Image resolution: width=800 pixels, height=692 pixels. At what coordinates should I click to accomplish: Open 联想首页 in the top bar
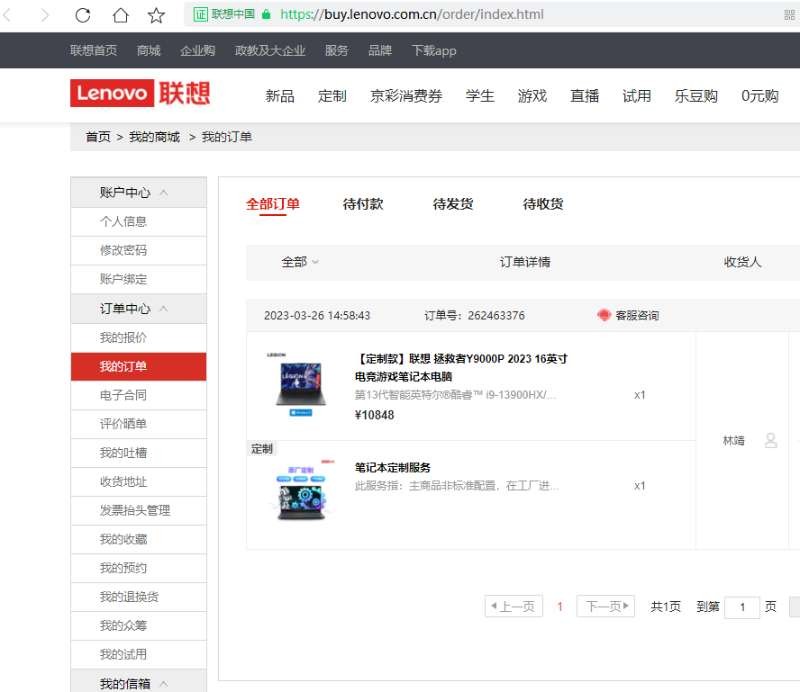(x=93, y=51)
